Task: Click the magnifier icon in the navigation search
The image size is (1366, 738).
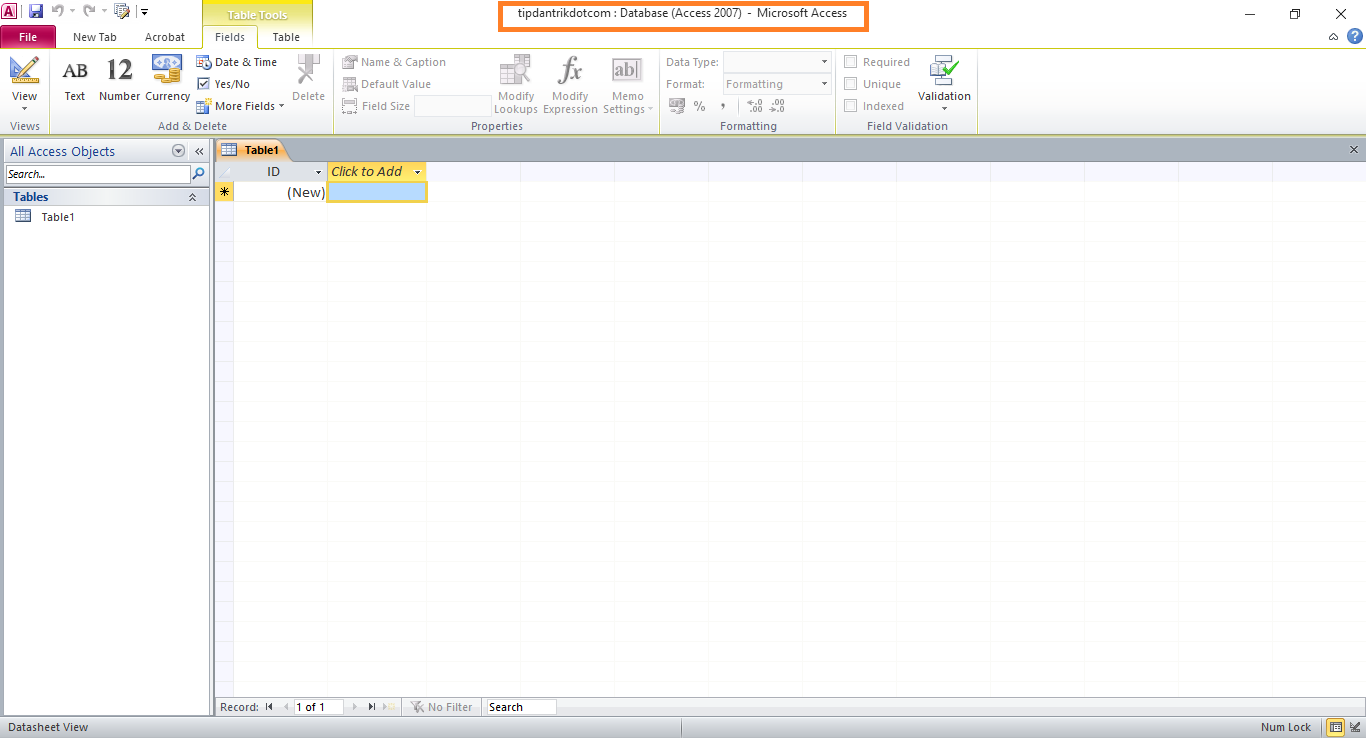Action: 199,174
